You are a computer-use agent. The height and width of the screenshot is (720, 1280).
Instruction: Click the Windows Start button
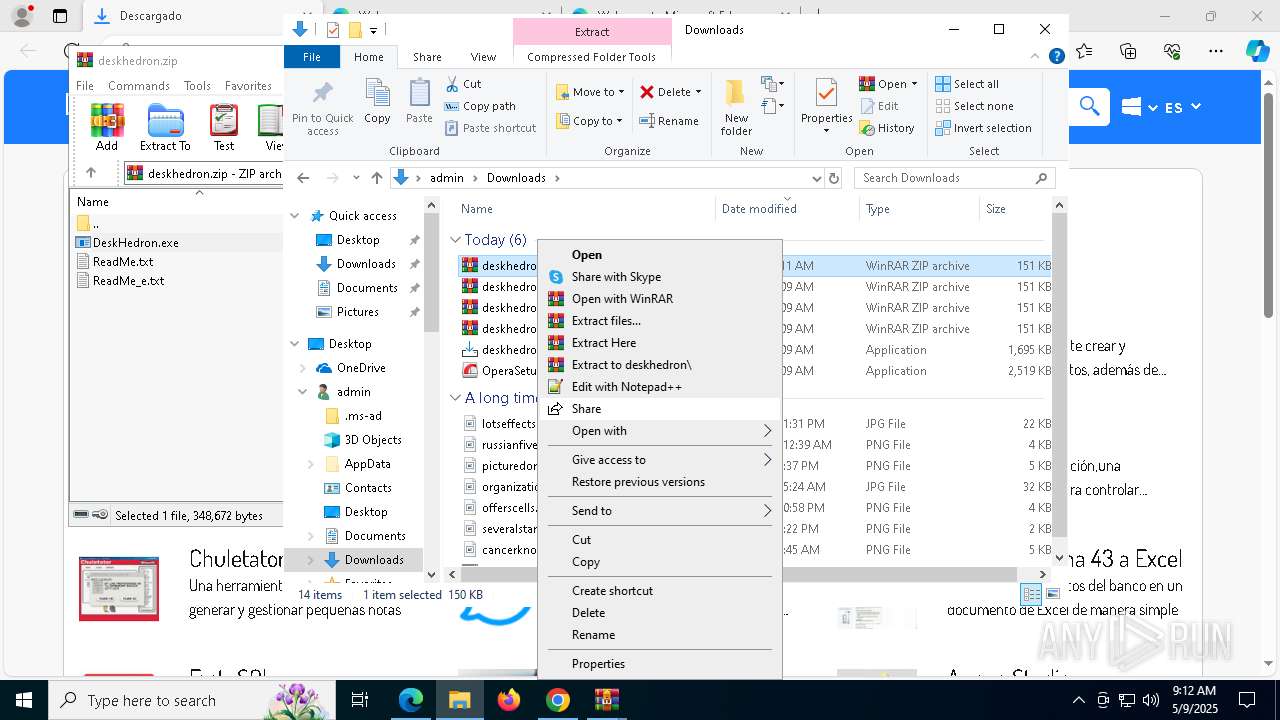(x=23, y=700)
